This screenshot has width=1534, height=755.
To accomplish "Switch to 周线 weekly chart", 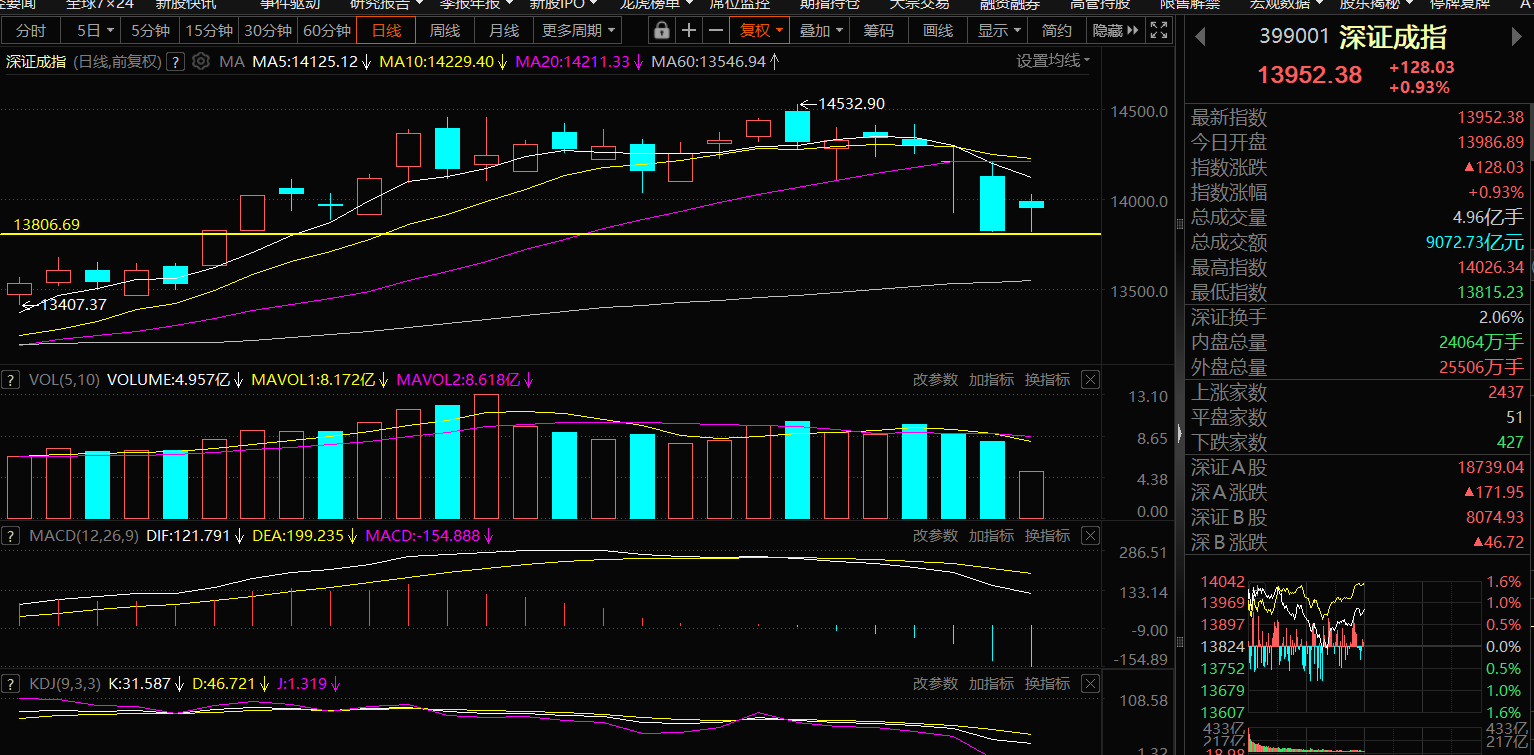I will coord(445,30).
